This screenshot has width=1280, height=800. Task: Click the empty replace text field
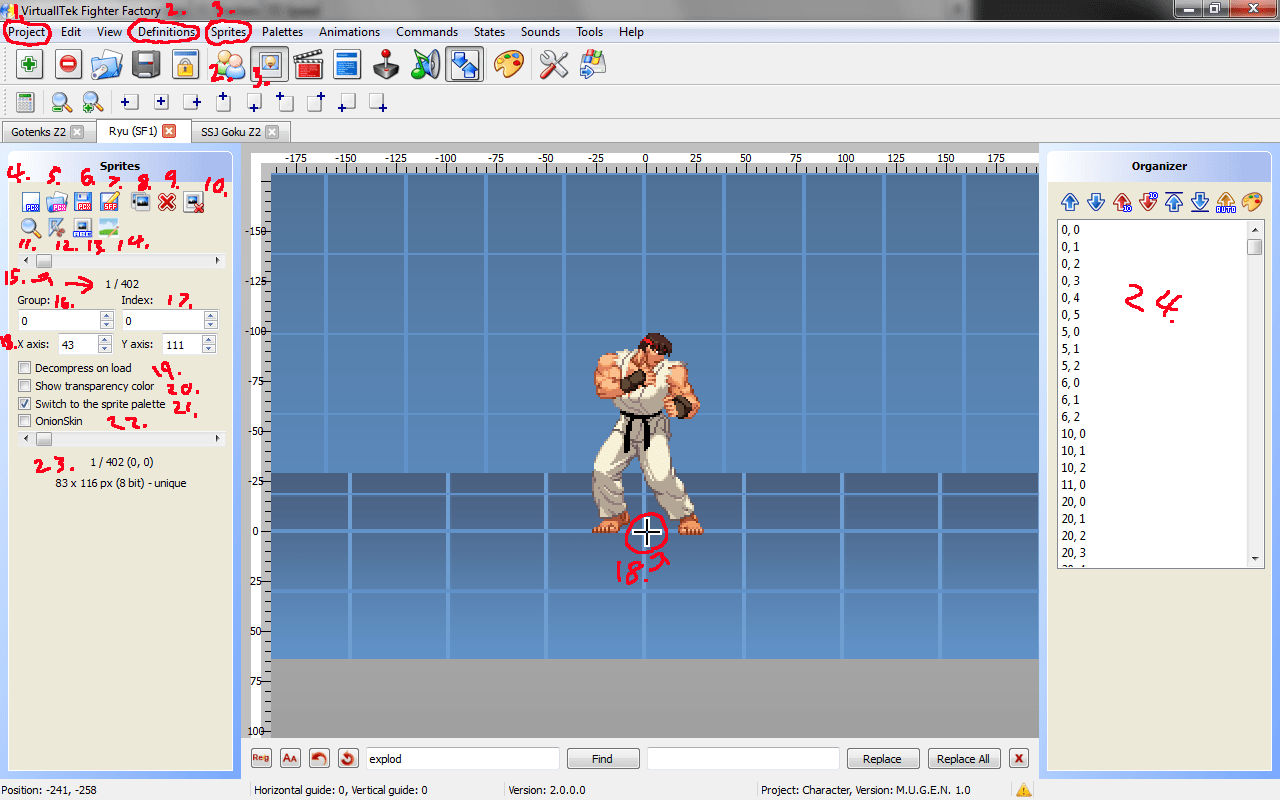click(743, 759)
